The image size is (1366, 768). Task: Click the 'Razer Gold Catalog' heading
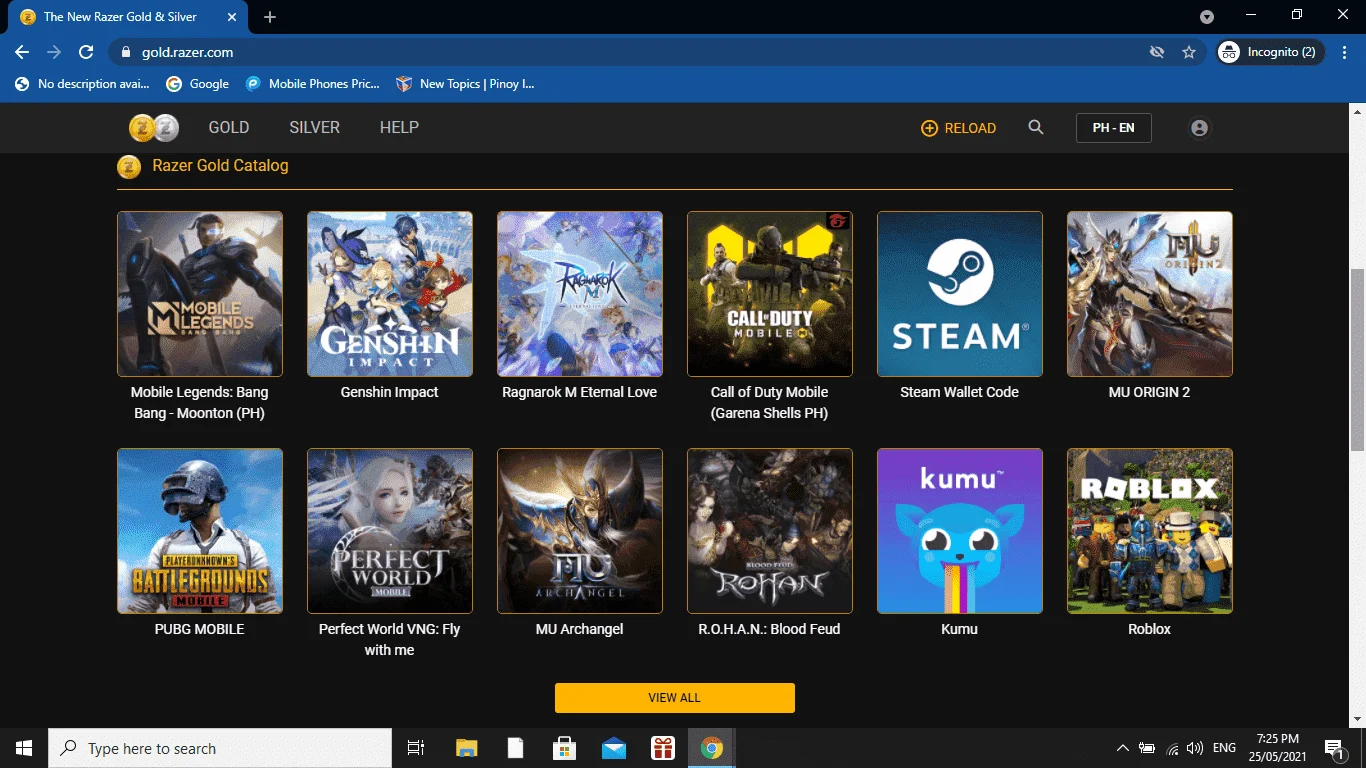pyautogui.click(x=220, y=165)
